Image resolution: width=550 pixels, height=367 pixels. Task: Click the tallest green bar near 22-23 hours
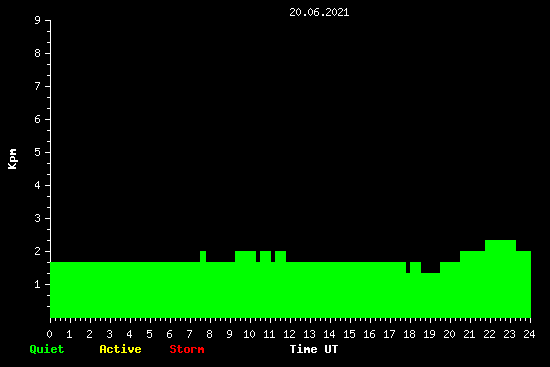pos(500,279)
